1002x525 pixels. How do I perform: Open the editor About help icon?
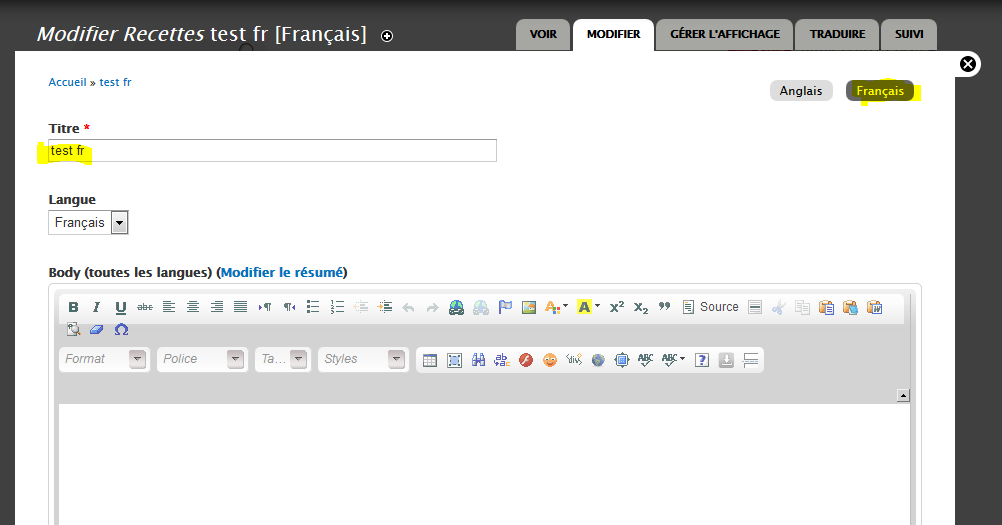[x=702, y=360]
